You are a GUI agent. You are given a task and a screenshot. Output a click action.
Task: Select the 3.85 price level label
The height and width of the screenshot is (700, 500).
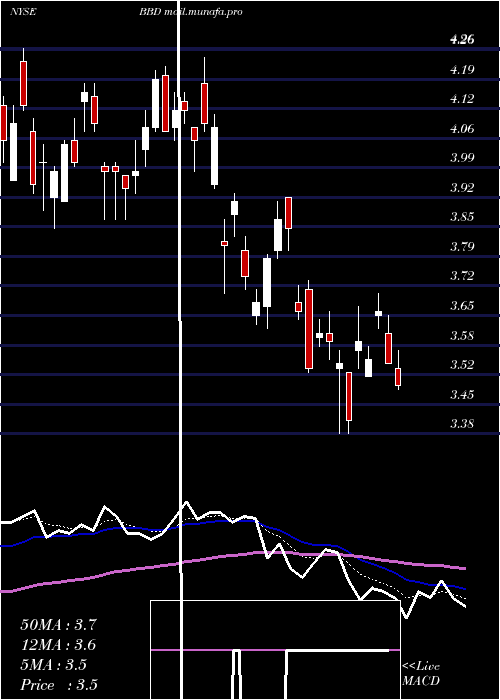[x=462, y=217]
